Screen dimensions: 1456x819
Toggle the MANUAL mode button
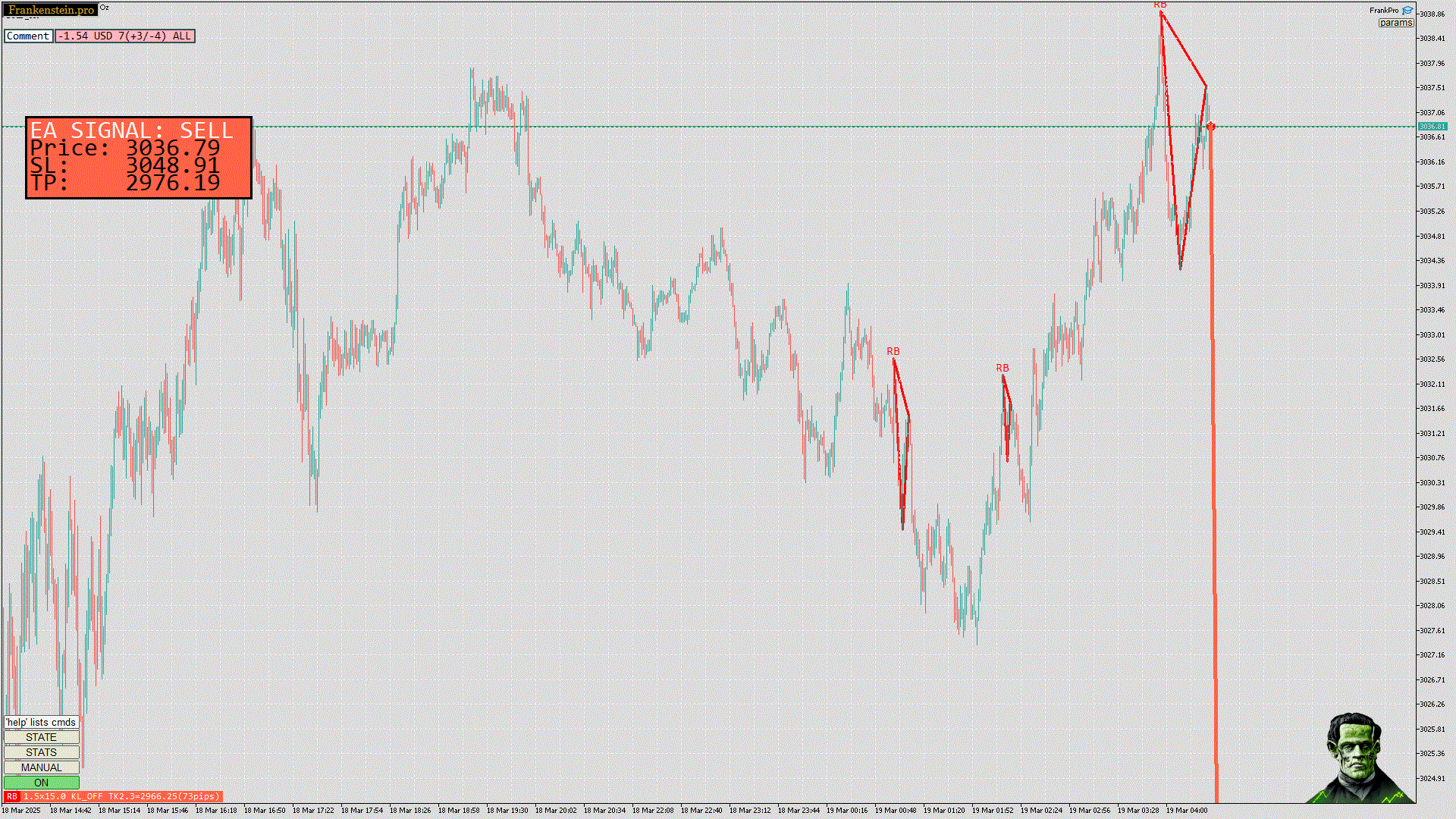point(41,767)
